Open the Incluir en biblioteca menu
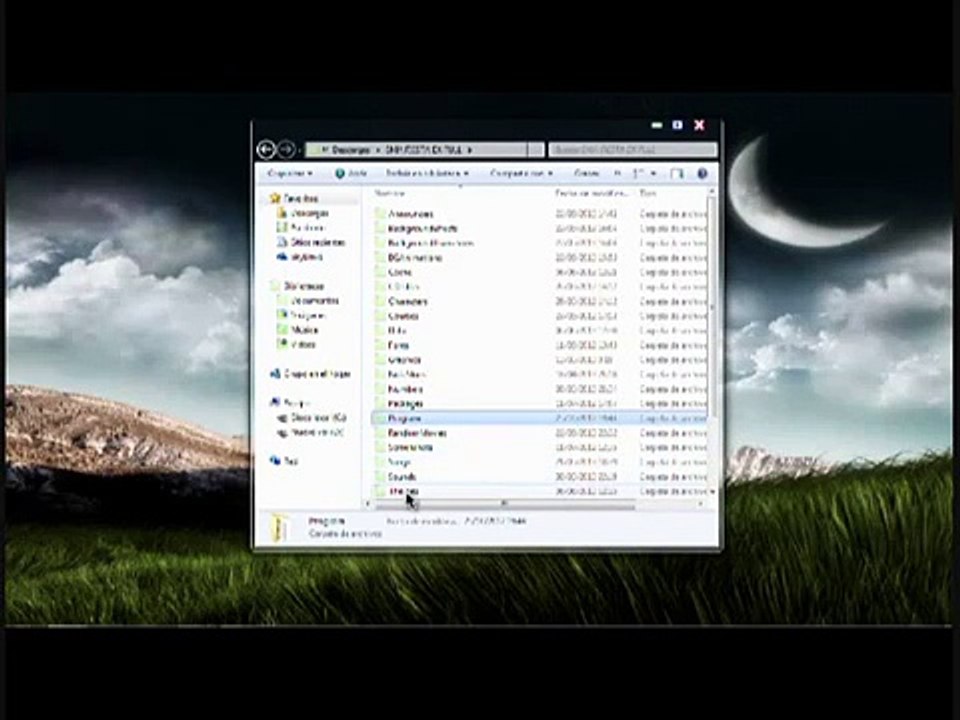Image resolution: width=960 pixels, height=720 pixels. click(427, 174)
